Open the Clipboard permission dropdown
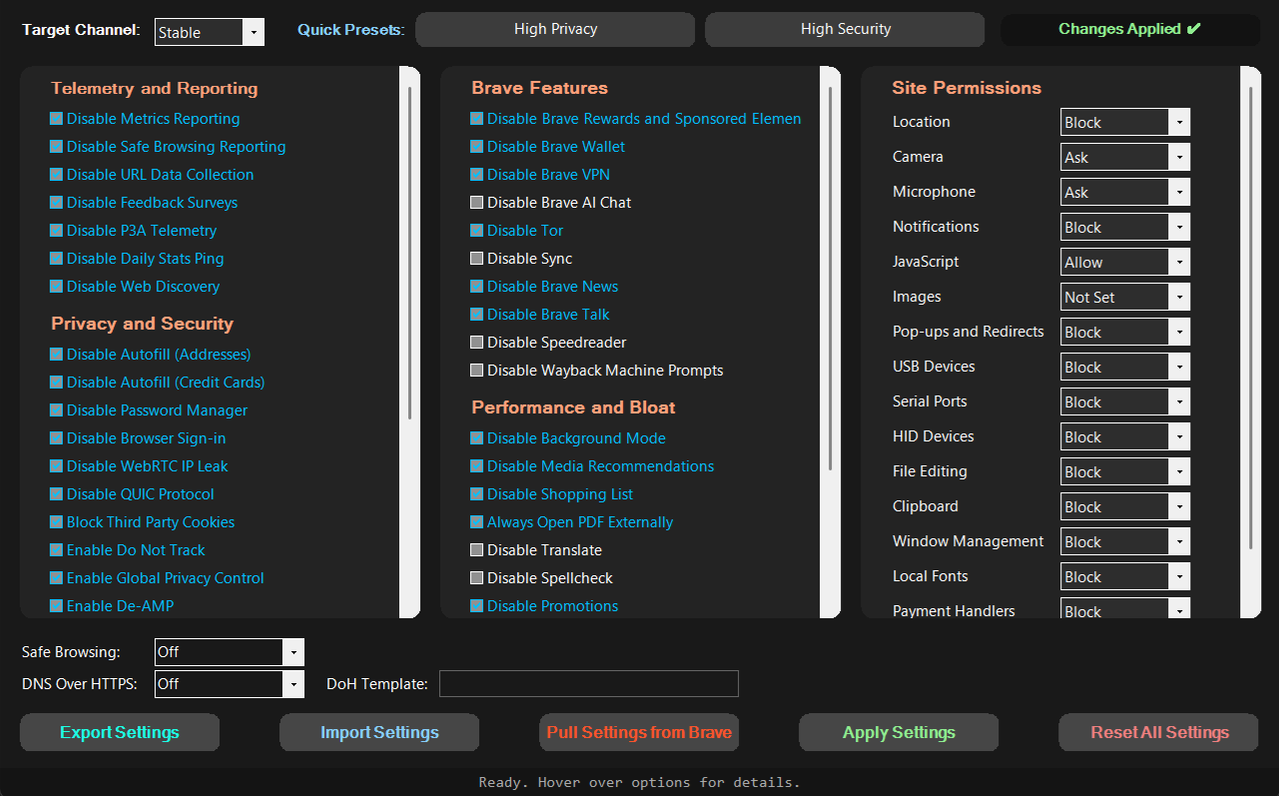 pos(1125,507)
